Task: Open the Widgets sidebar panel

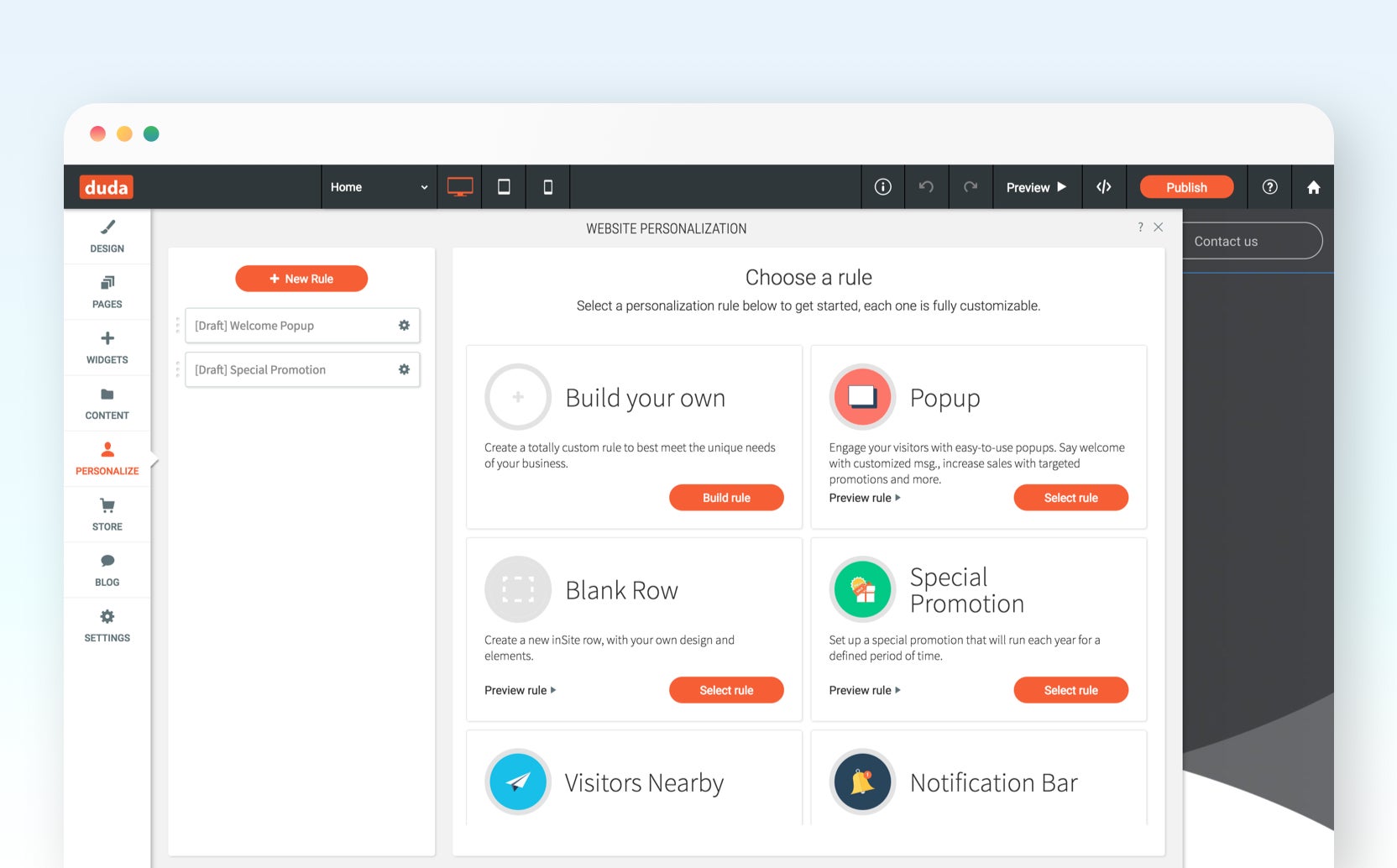Action: 107,348
